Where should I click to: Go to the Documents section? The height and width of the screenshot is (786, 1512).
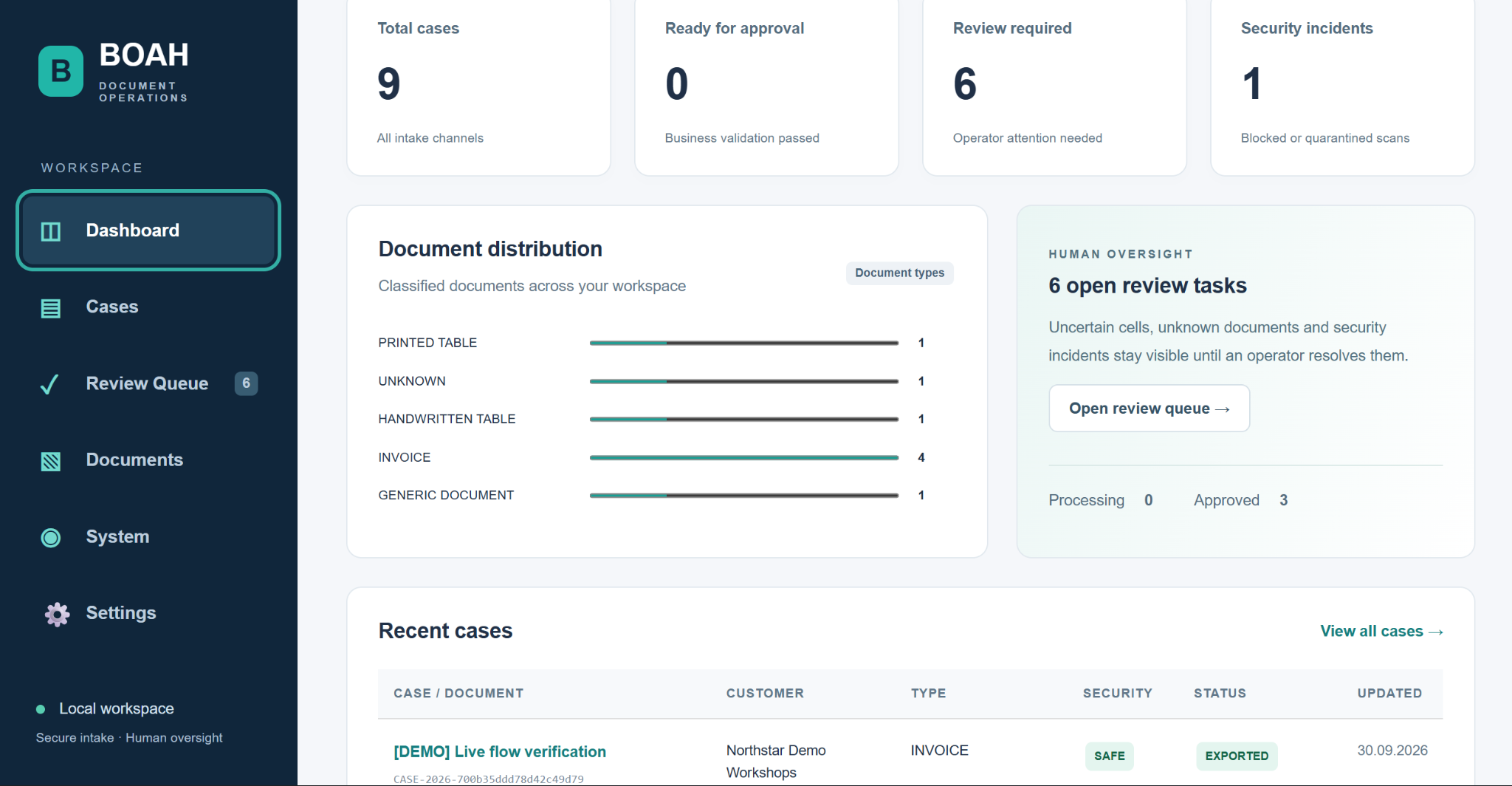(x=148, y=459)
